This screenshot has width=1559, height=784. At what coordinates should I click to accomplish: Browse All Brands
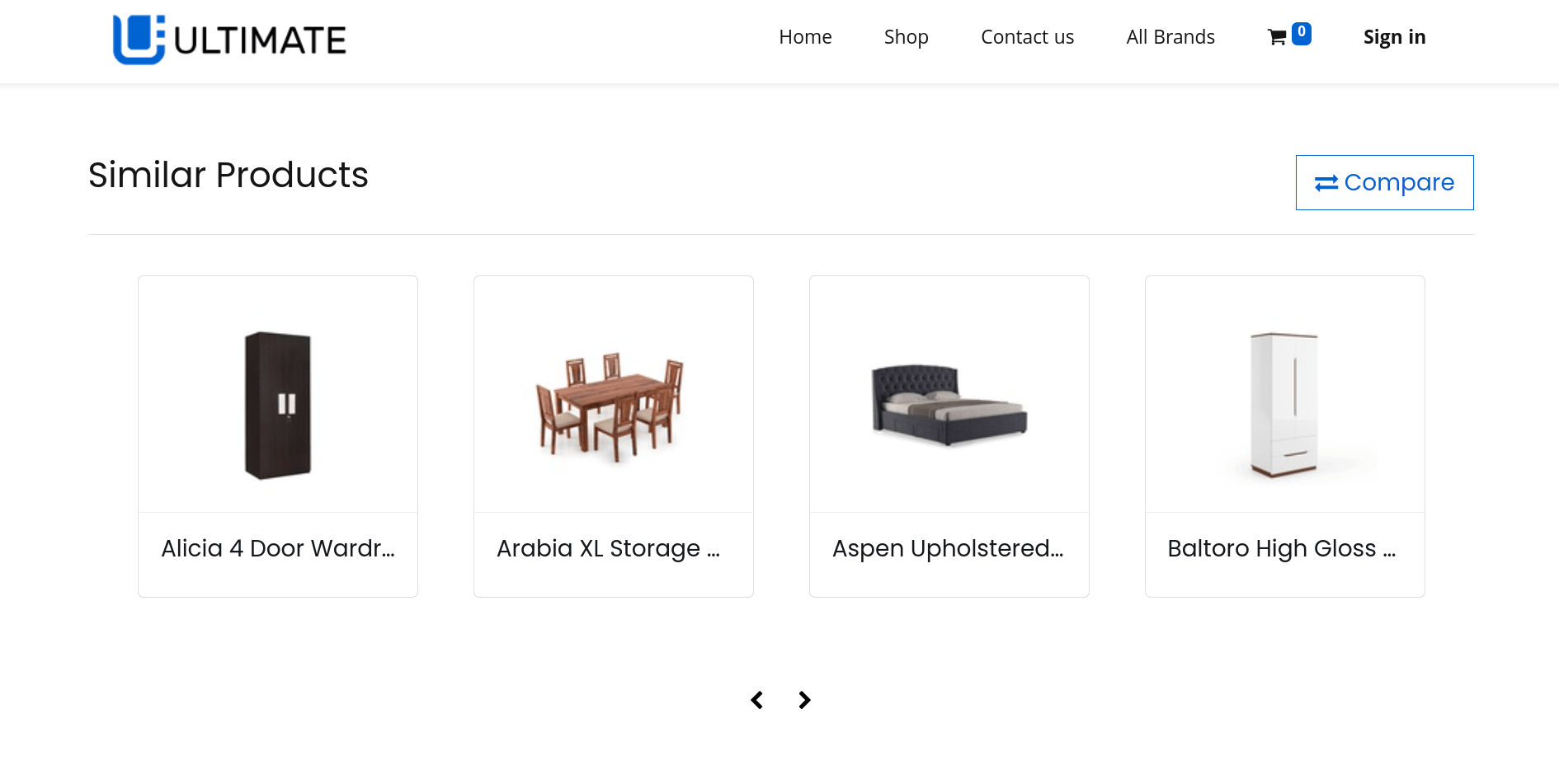click(x=1170, y=37)
